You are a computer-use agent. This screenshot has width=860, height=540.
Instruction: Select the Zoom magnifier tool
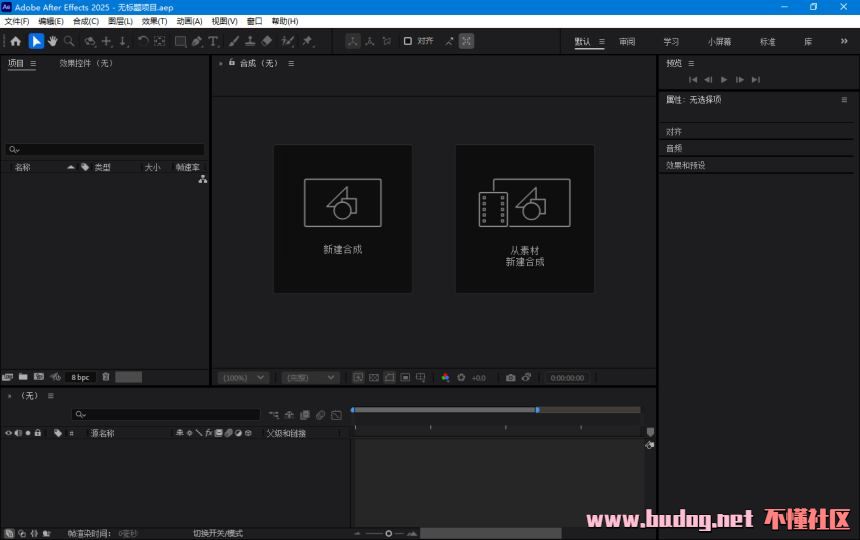69,41
